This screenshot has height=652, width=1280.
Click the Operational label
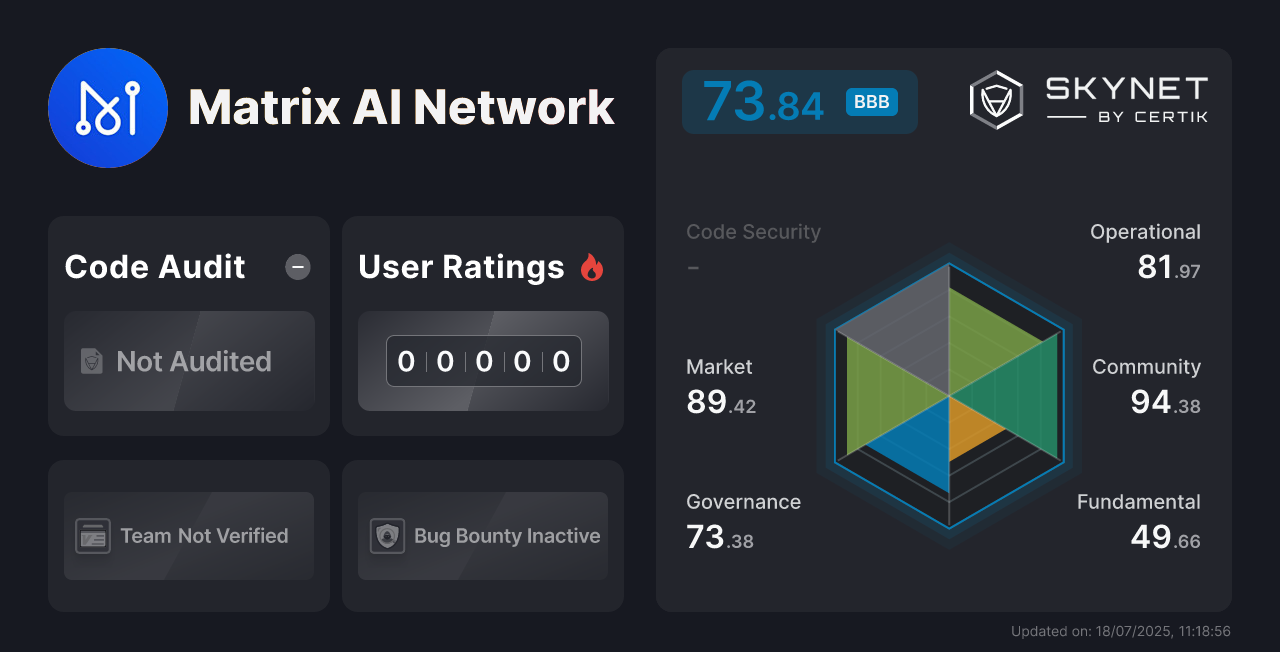coord(1145,232)
